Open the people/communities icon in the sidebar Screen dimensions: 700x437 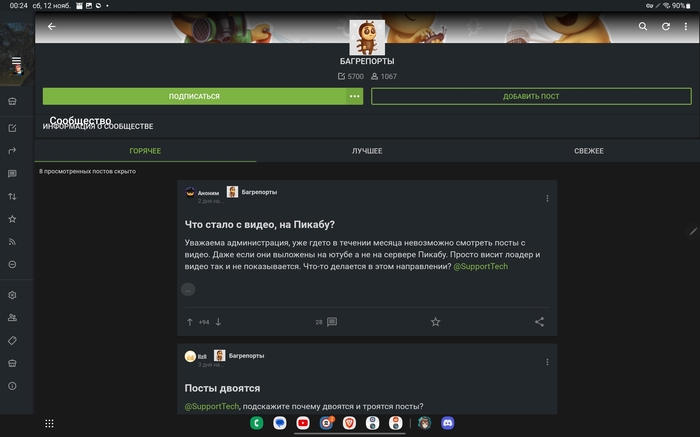pos(12,317)
